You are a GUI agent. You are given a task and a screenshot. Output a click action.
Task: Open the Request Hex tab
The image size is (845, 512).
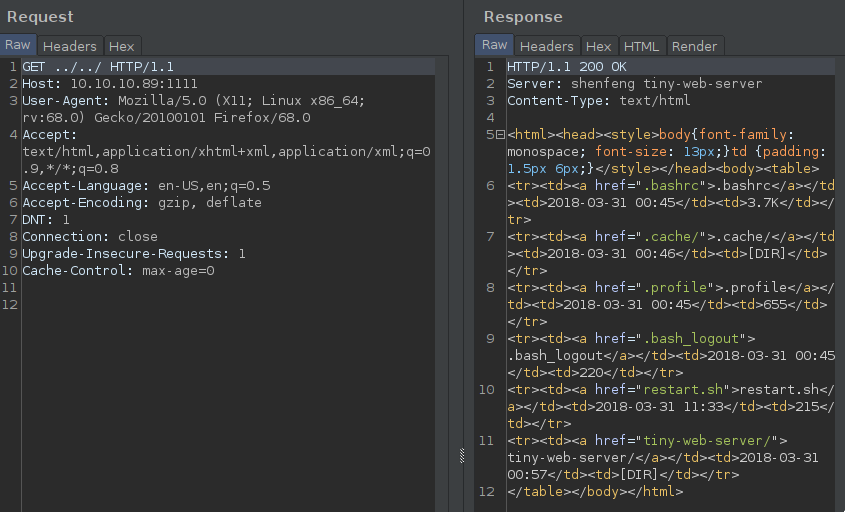(x=121, y=46)
